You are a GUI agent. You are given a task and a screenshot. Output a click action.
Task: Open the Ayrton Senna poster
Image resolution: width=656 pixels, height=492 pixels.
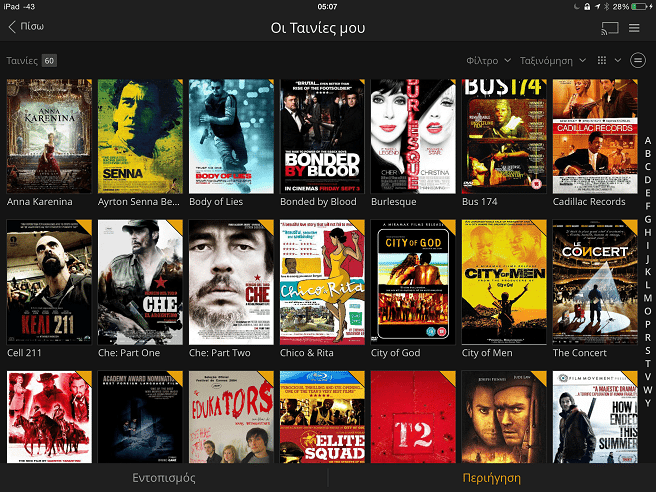(x=140, y=136)
